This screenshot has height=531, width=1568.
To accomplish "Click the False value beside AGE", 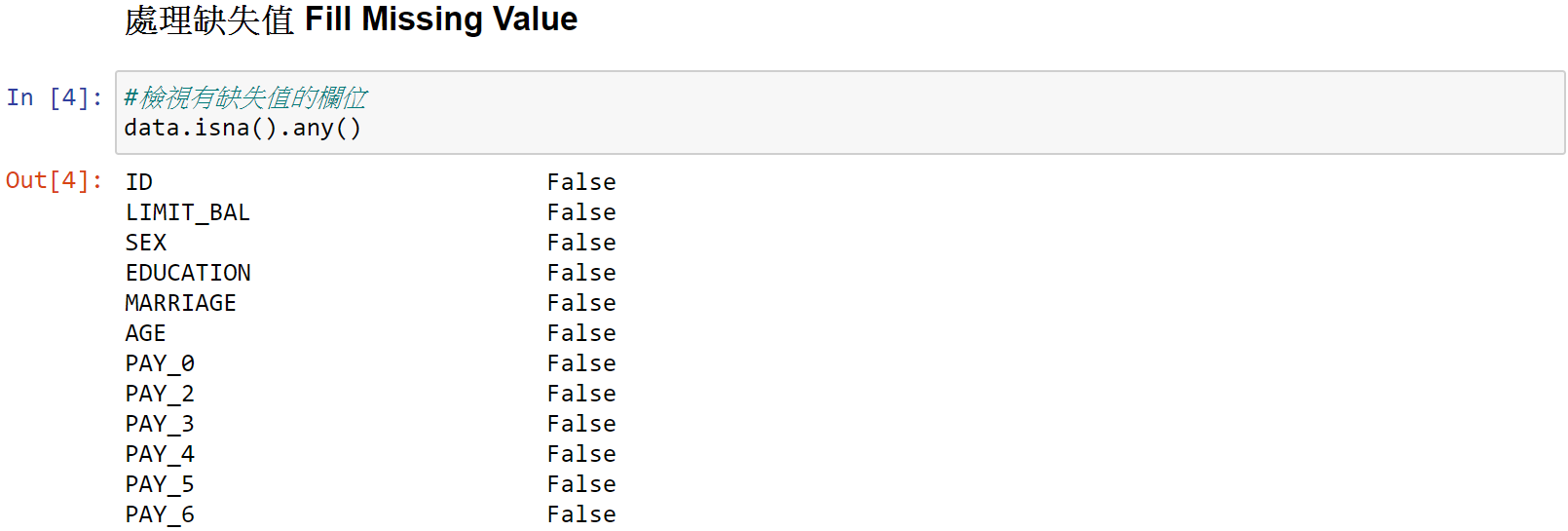I will click(581, 333).
